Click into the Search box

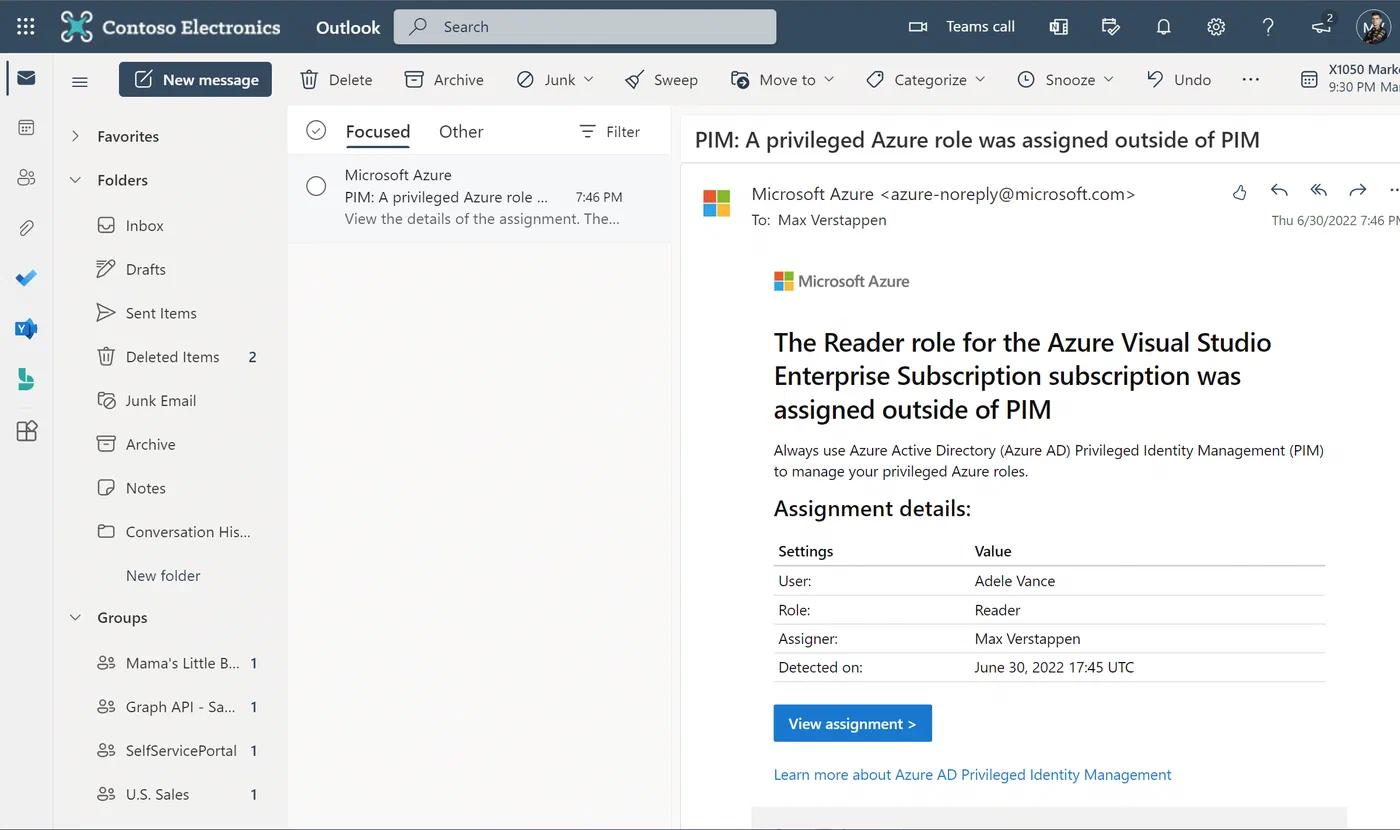(x=585, y=27)
